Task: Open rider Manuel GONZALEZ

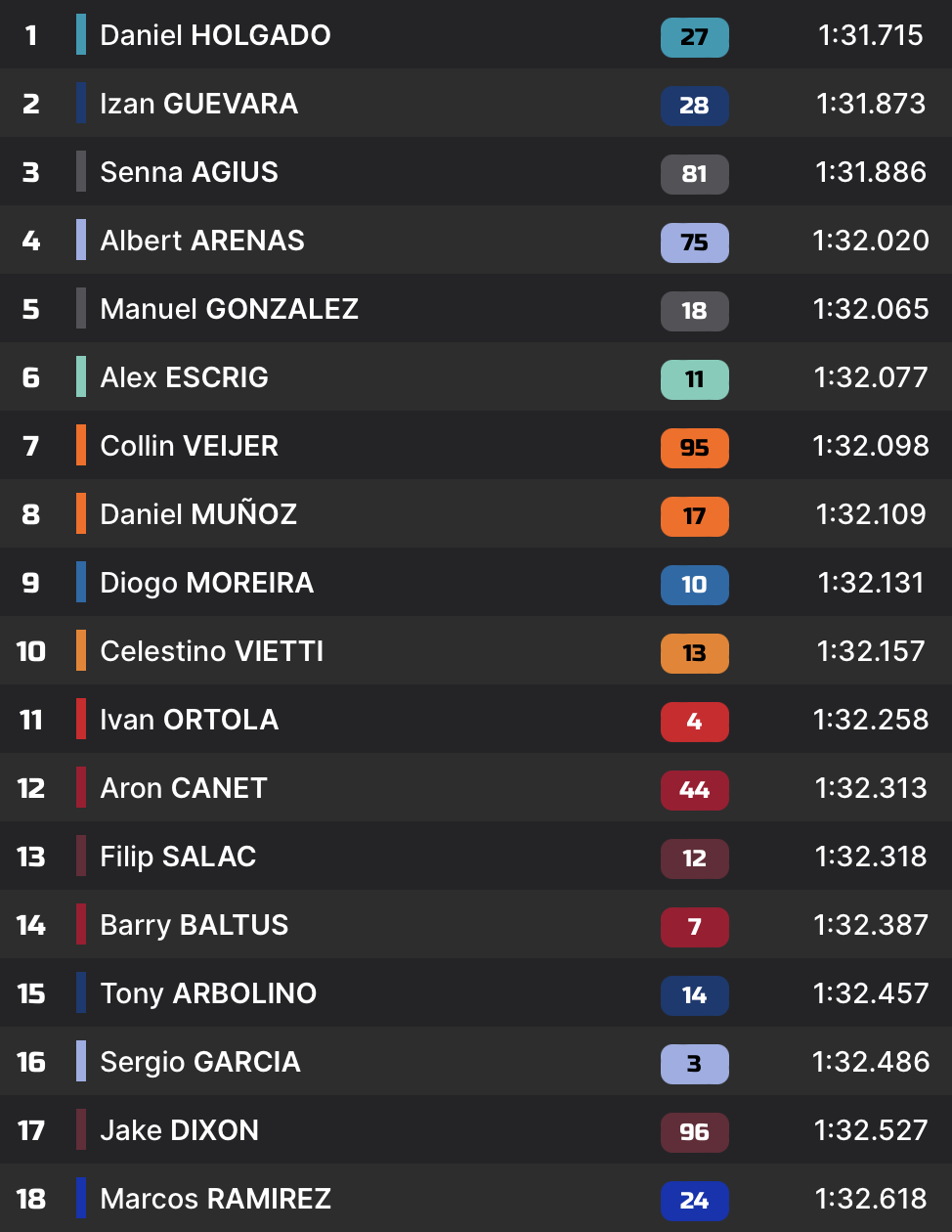Action: [x=229, y=309]
